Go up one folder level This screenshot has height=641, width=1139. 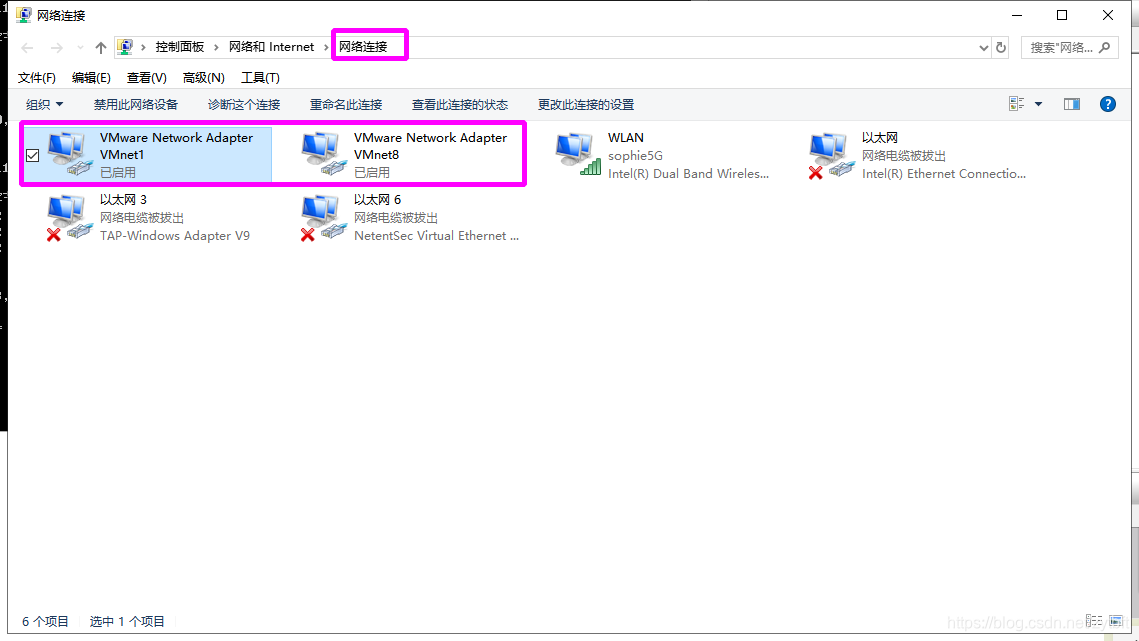click(x=101, y=48)
